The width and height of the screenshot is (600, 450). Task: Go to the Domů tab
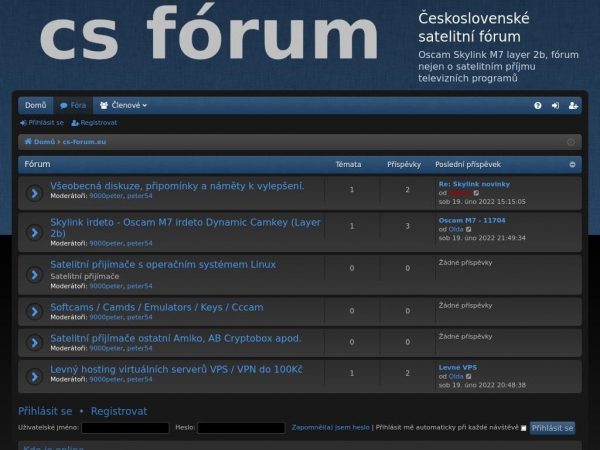(36, 105)
